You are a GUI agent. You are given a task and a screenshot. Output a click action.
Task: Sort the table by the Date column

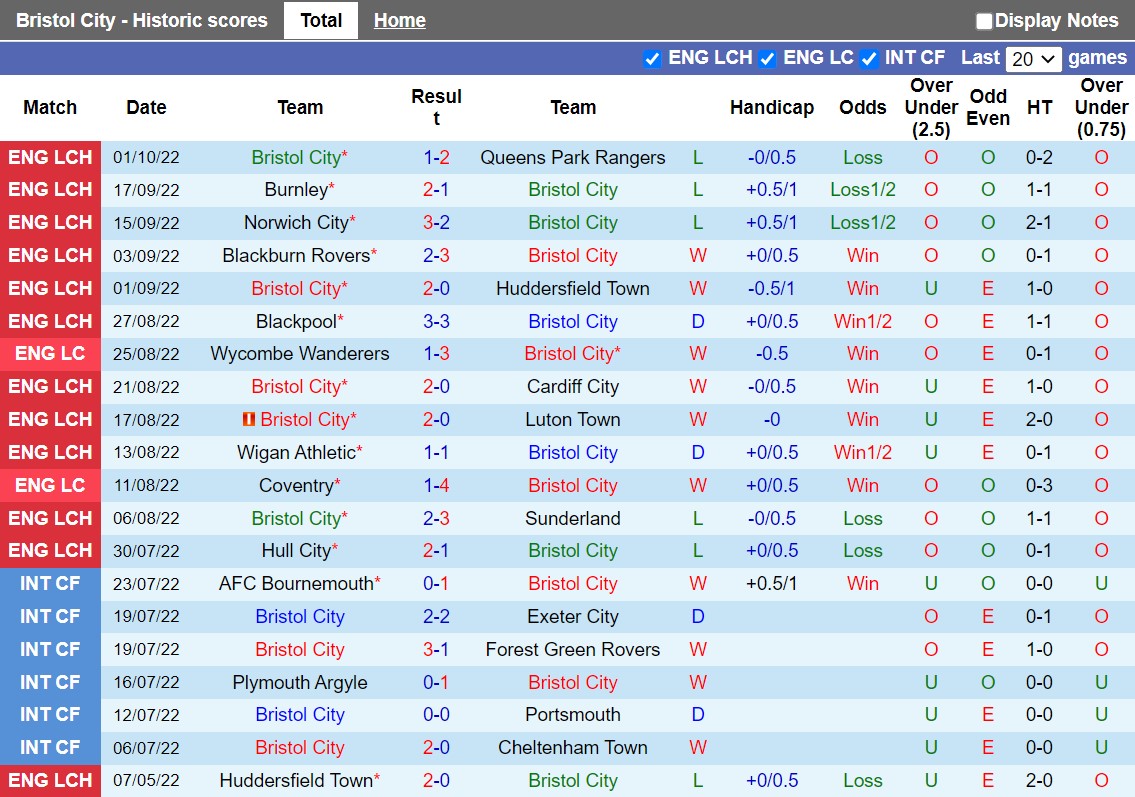click(146, 107)
